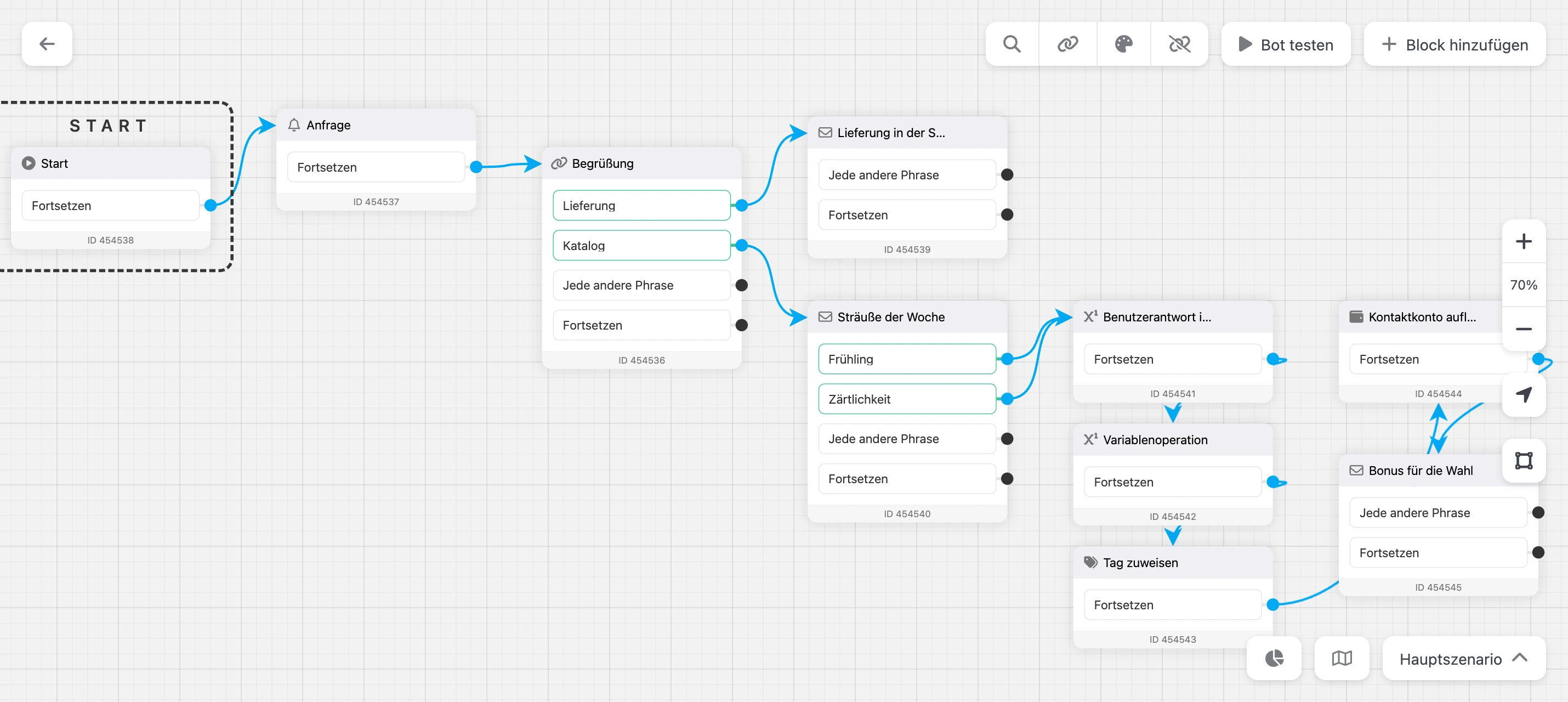The image size is (1568, 702).
Task: Click black connector dot of Begrüßung Jede andere Phrase
Action: pyautogui.click(x=741, y=285)
